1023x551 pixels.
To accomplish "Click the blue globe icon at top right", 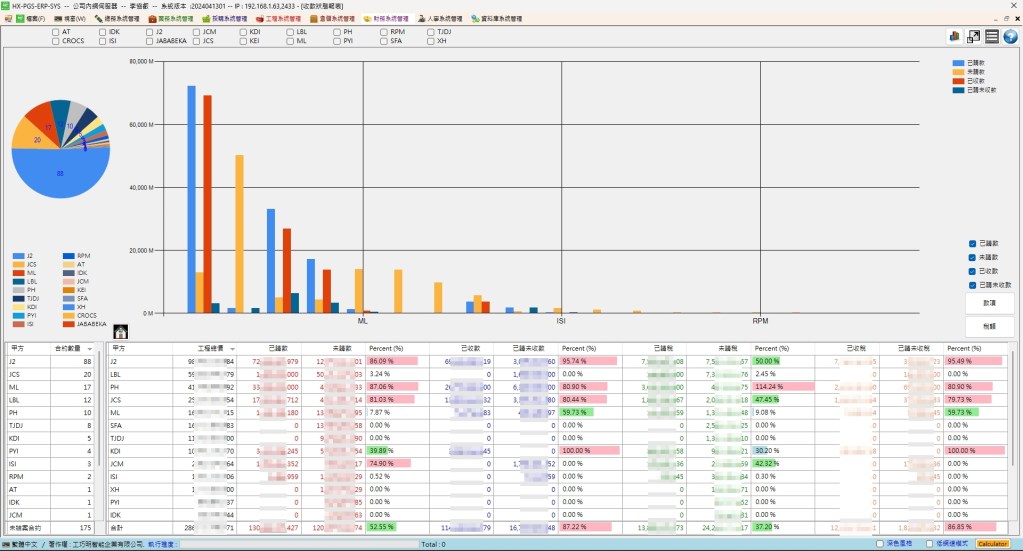I will coord(1010,37).
